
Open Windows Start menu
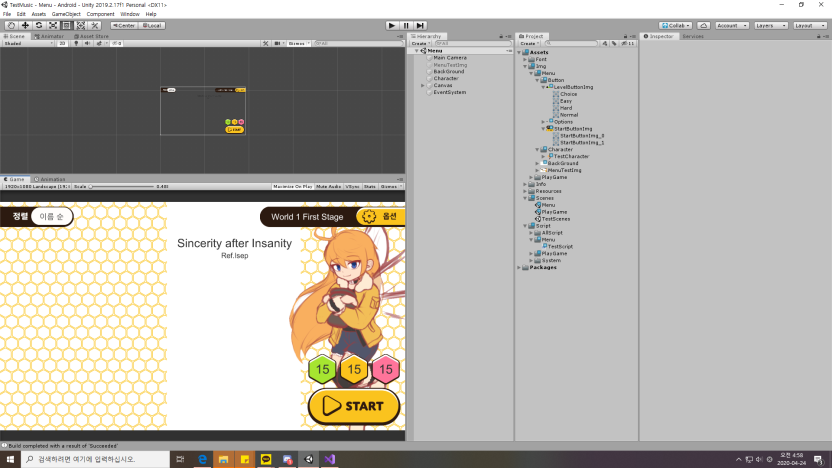[x=10, y=459]
